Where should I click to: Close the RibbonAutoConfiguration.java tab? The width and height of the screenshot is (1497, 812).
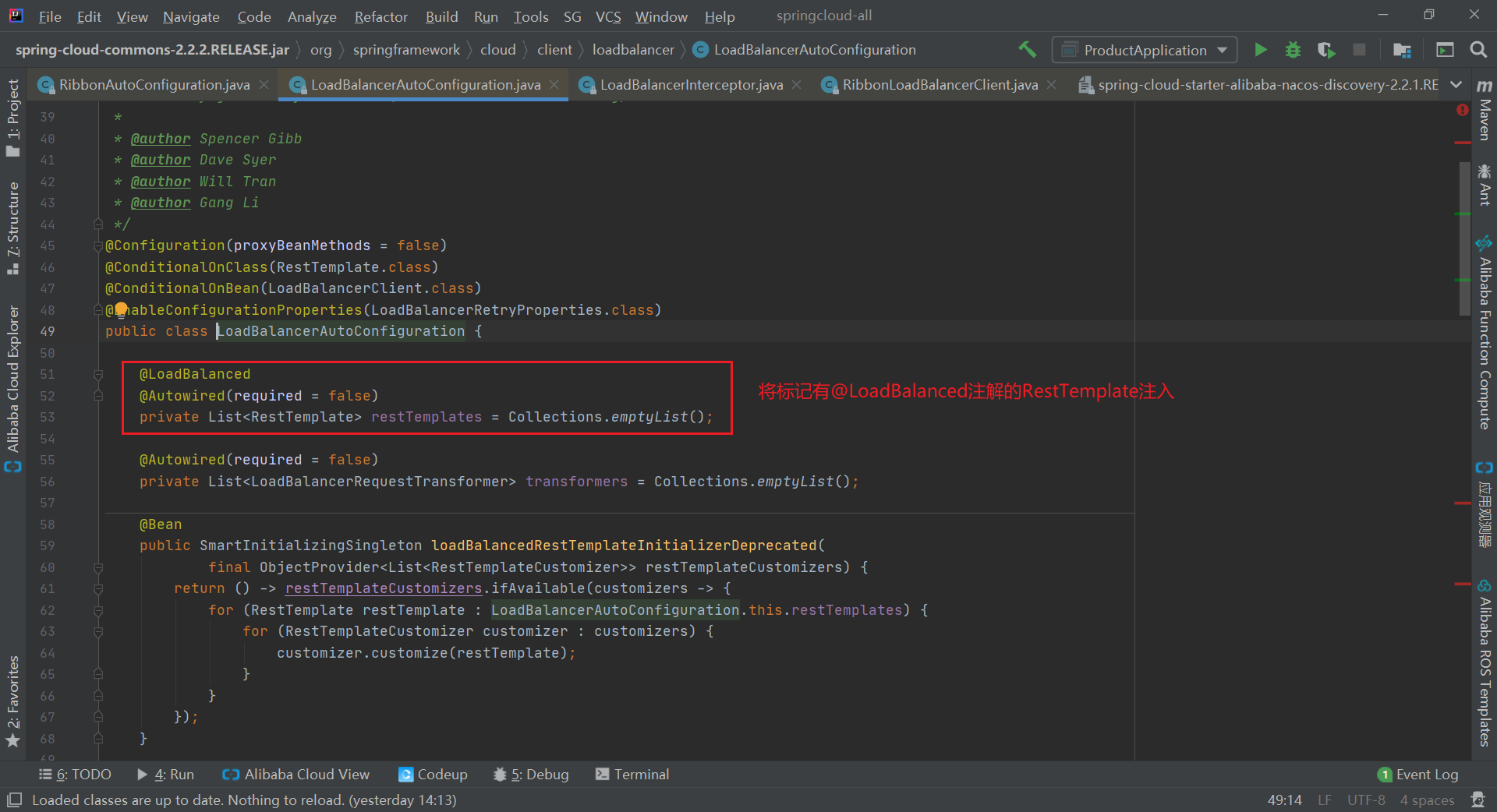[264, 84]
